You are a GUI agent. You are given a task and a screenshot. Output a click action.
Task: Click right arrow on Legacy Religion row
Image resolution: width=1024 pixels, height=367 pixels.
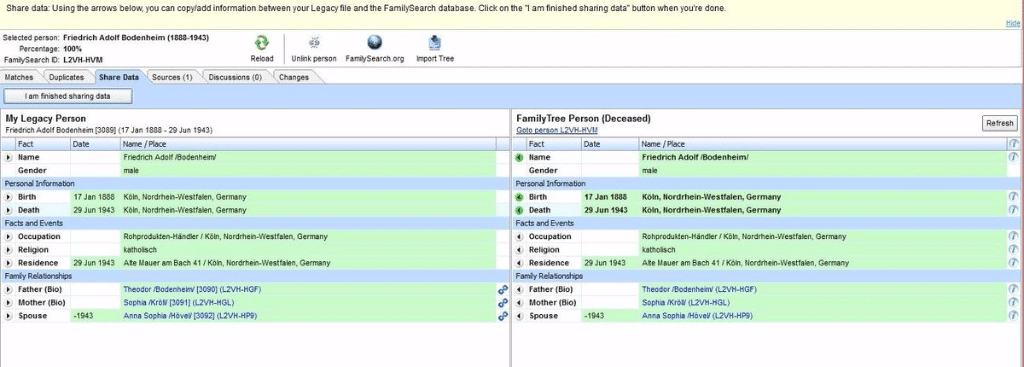click(8, 249)
